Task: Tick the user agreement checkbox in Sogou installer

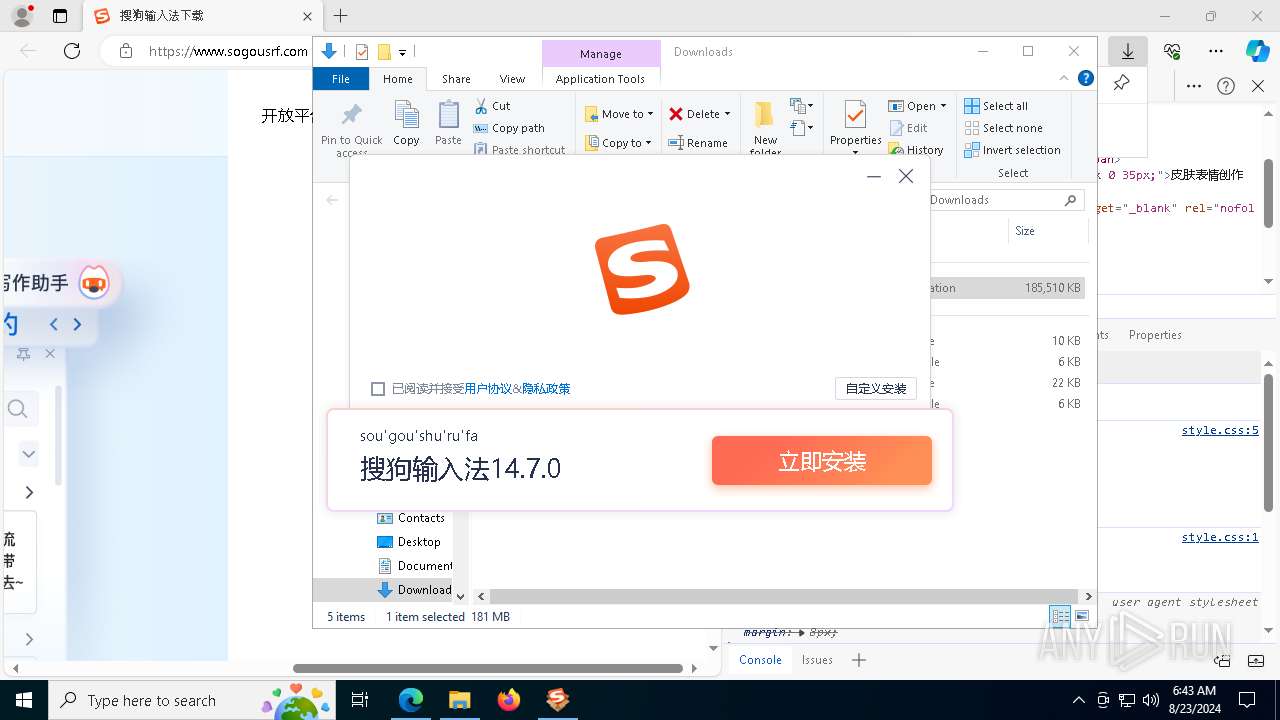Action: [x=378, y=389]
